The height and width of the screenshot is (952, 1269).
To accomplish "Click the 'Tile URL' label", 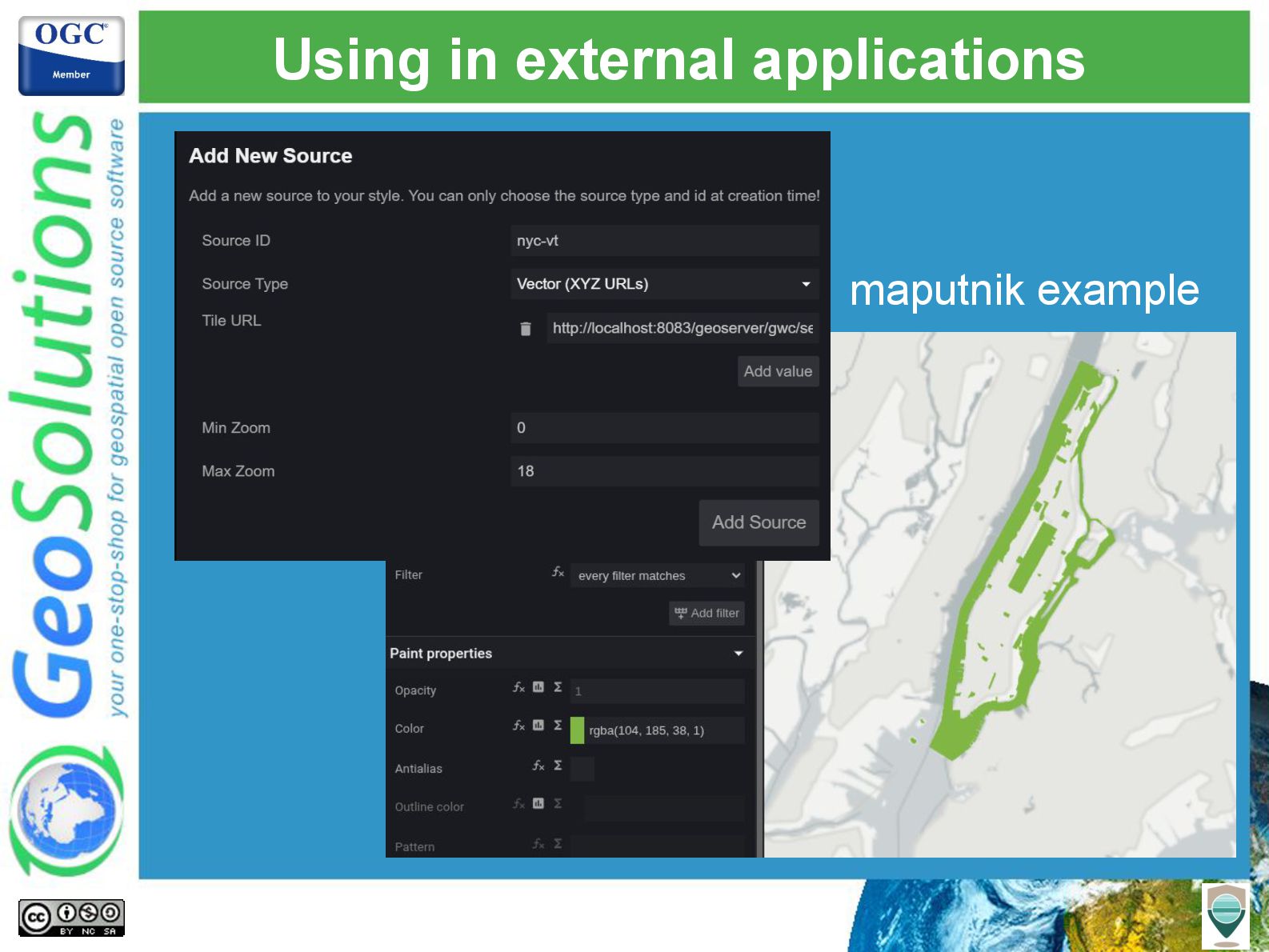I will click(x=231, y=321).
